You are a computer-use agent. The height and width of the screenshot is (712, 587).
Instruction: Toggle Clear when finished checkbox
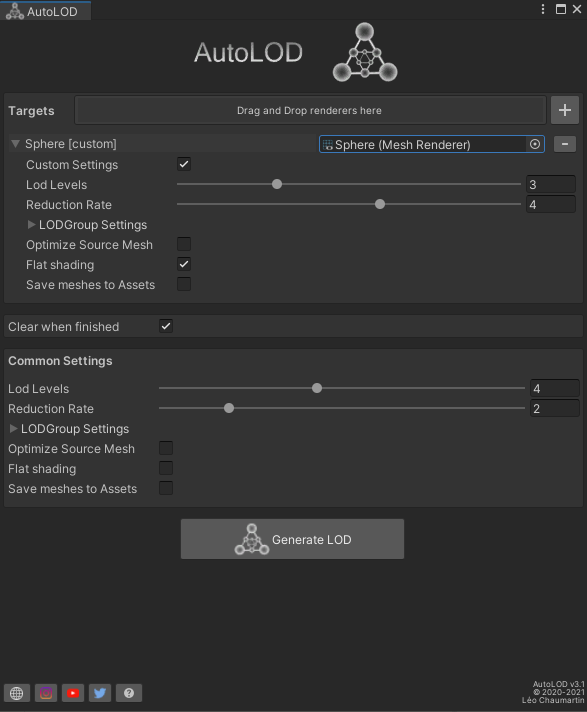tap(166, 326)
